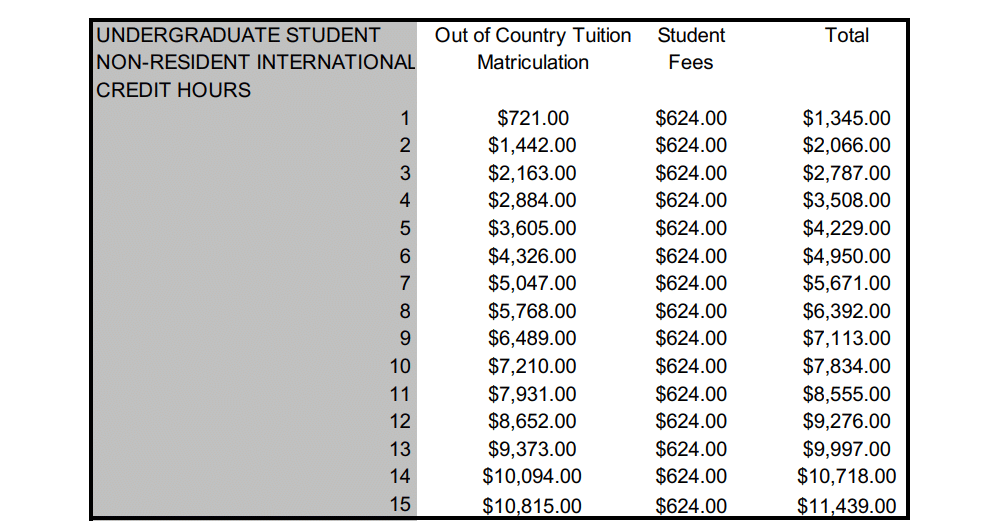Click the 'Student Fees' column header

691,48
